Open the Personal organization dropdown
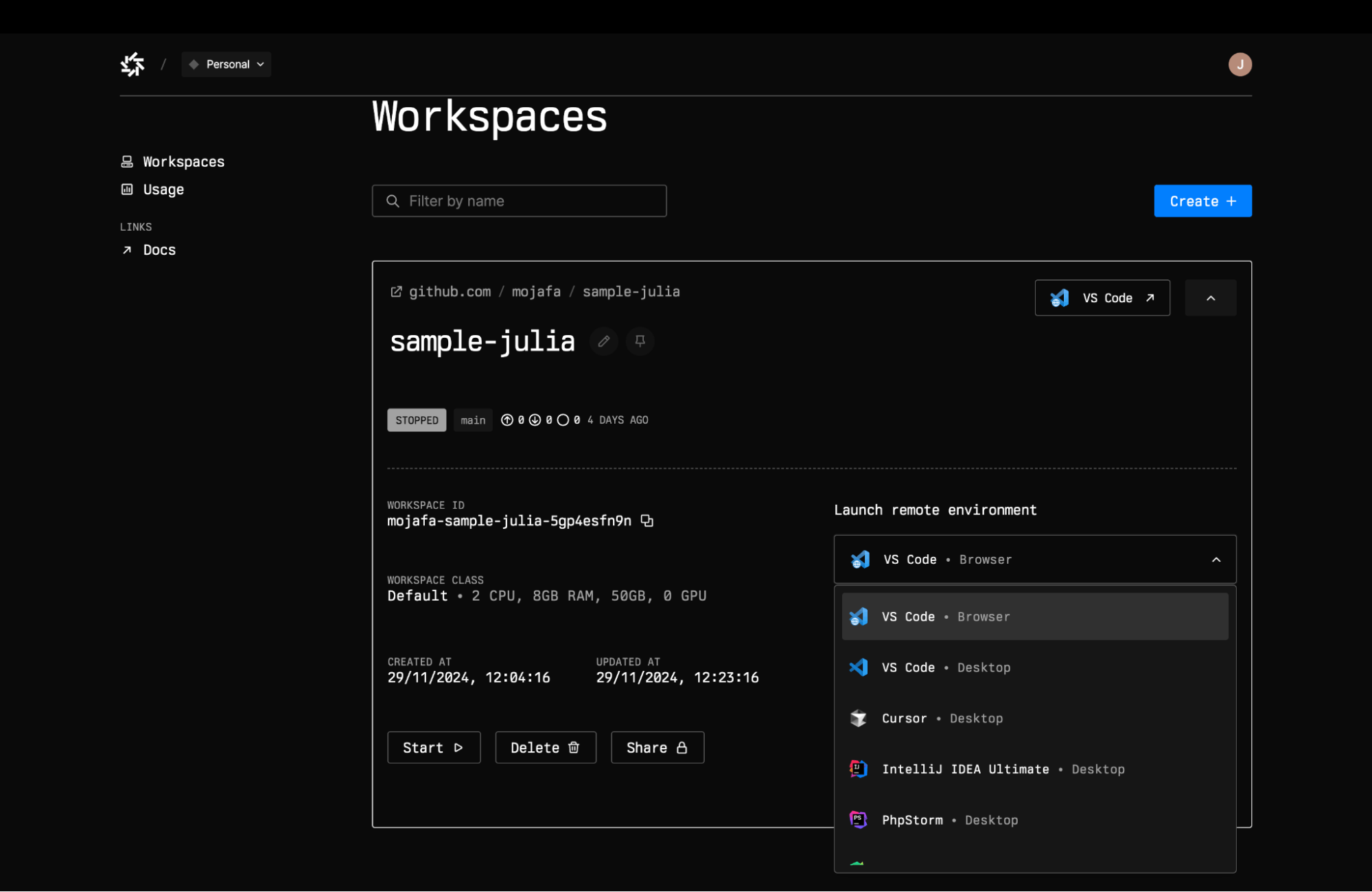The width and height of the screenshot is (1372, 892). 226,65
